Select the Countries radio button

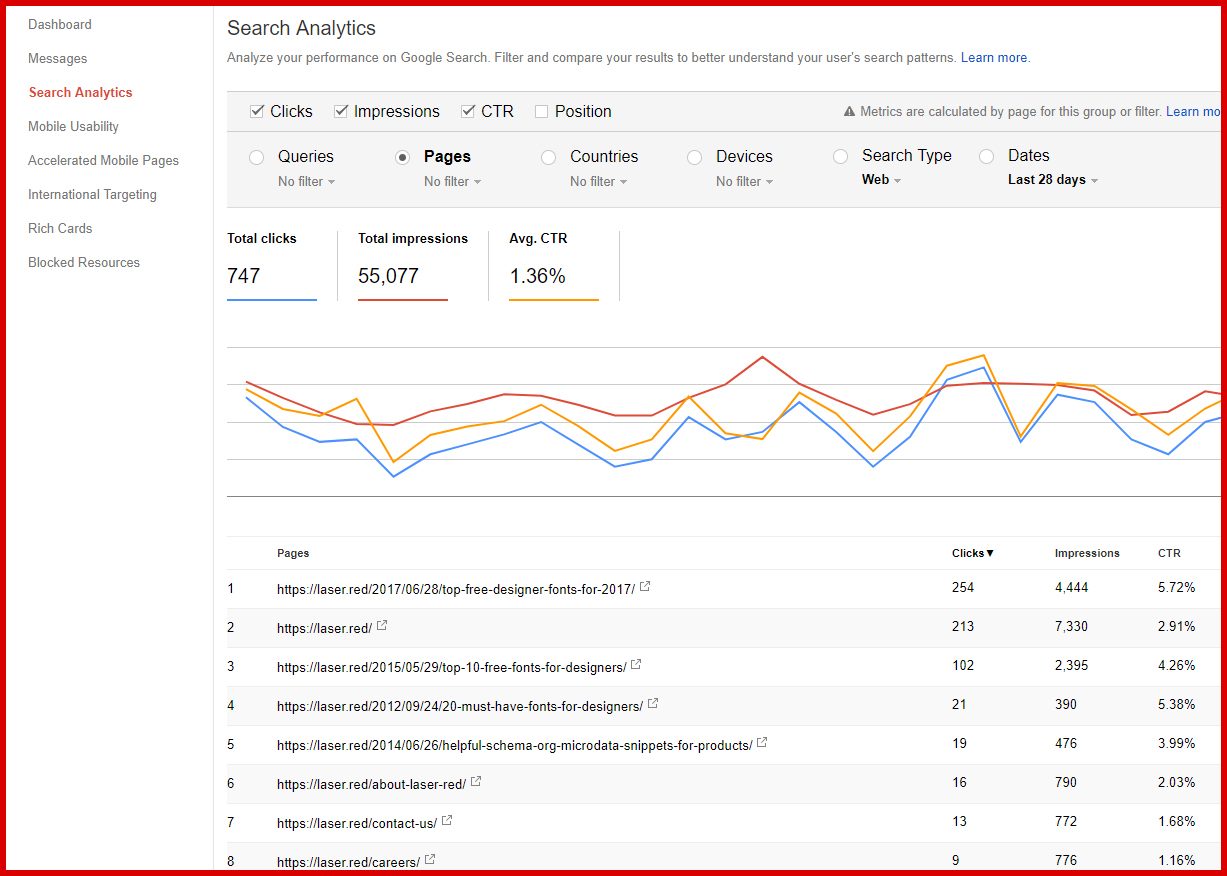[548, 157]
